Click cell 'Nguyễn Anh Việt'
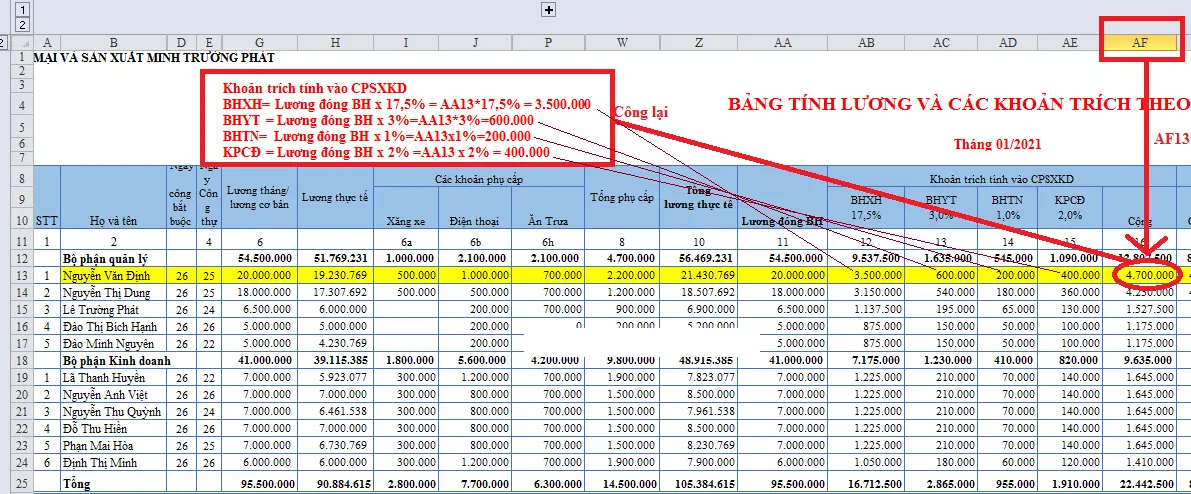 point(113,394)
